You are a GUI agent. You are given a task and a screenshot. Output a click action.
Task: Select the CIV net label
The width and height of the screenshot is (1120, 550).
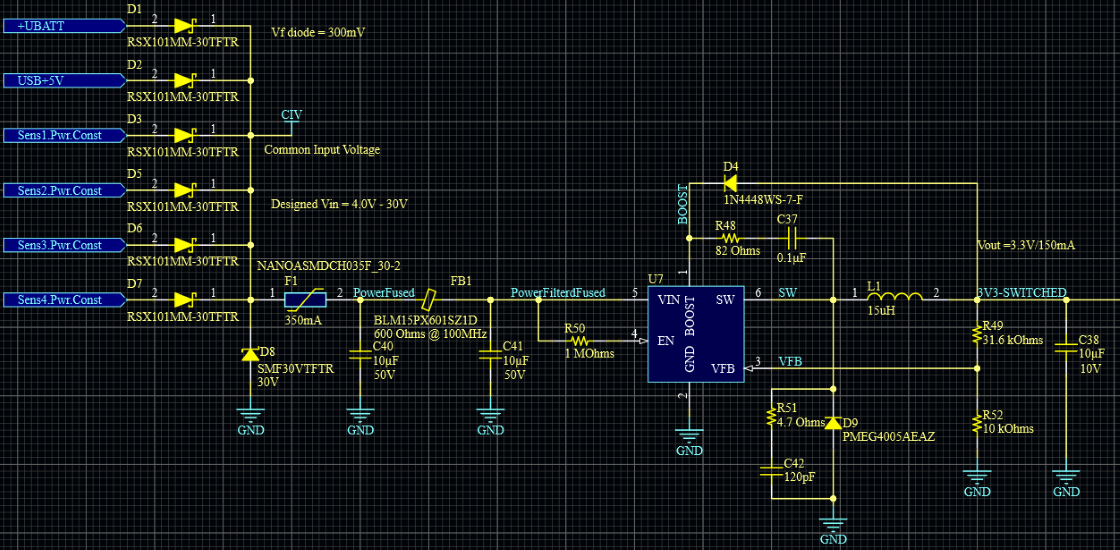[291, 115]
